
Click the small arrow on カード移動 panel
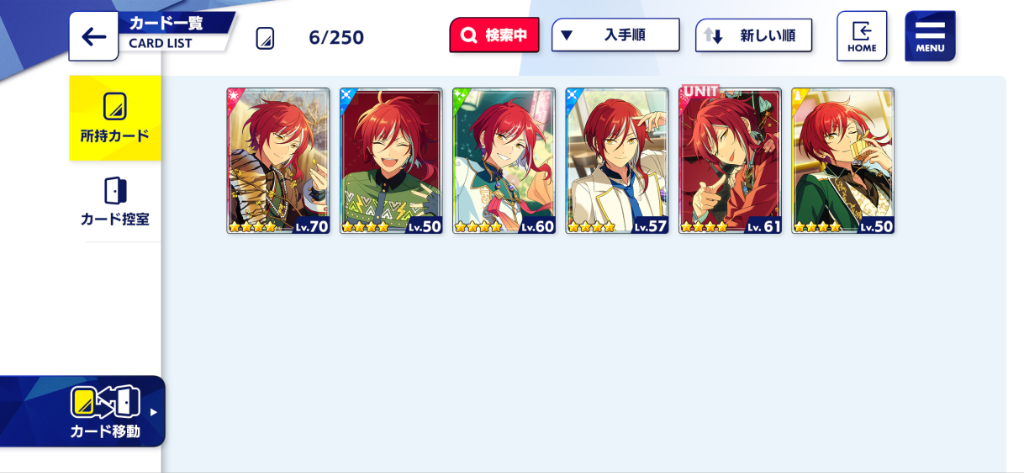click(x=154, y=412)
